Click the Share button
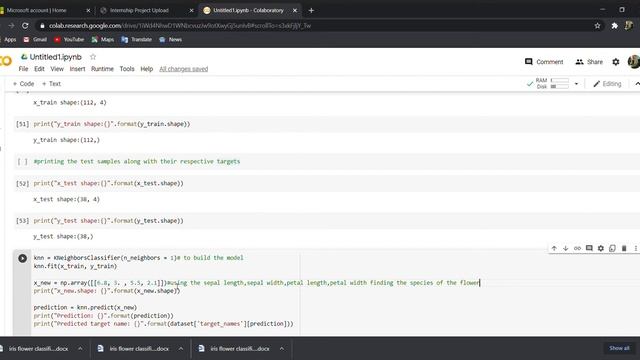 [x=589, y=62]
